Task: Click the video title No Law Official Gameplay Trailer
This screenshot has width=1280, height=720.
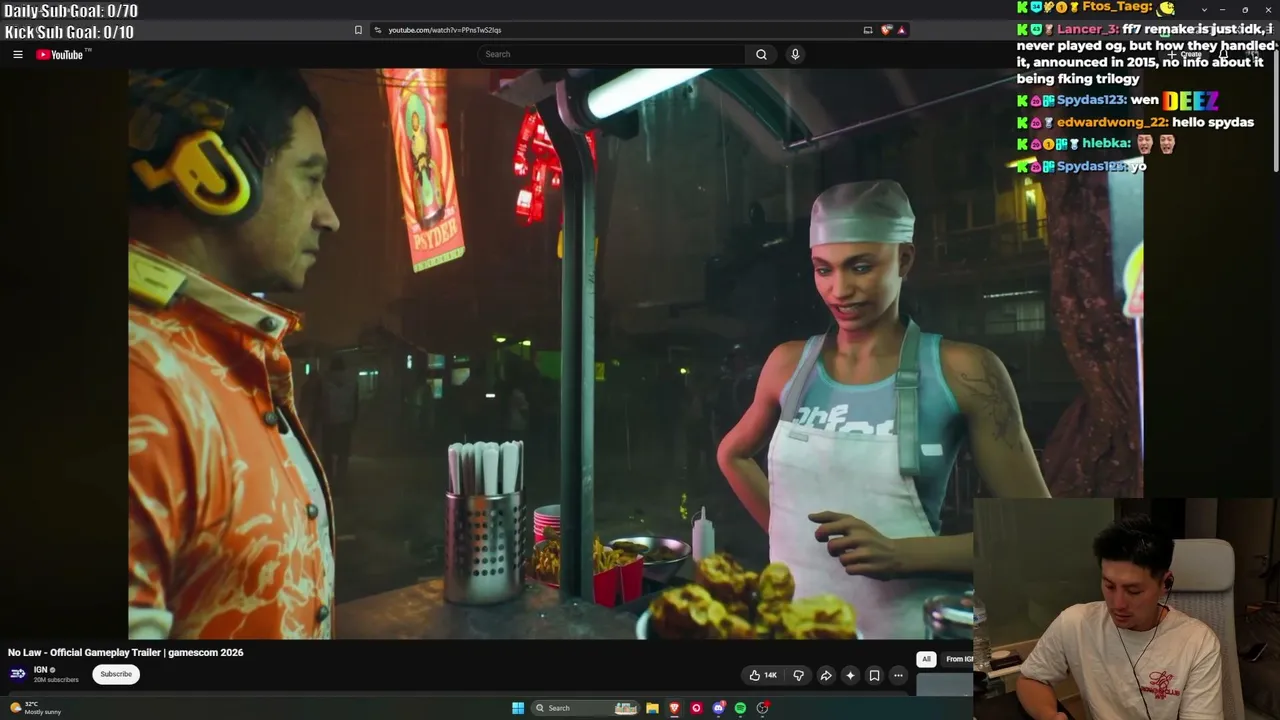Action: (126, 652)
